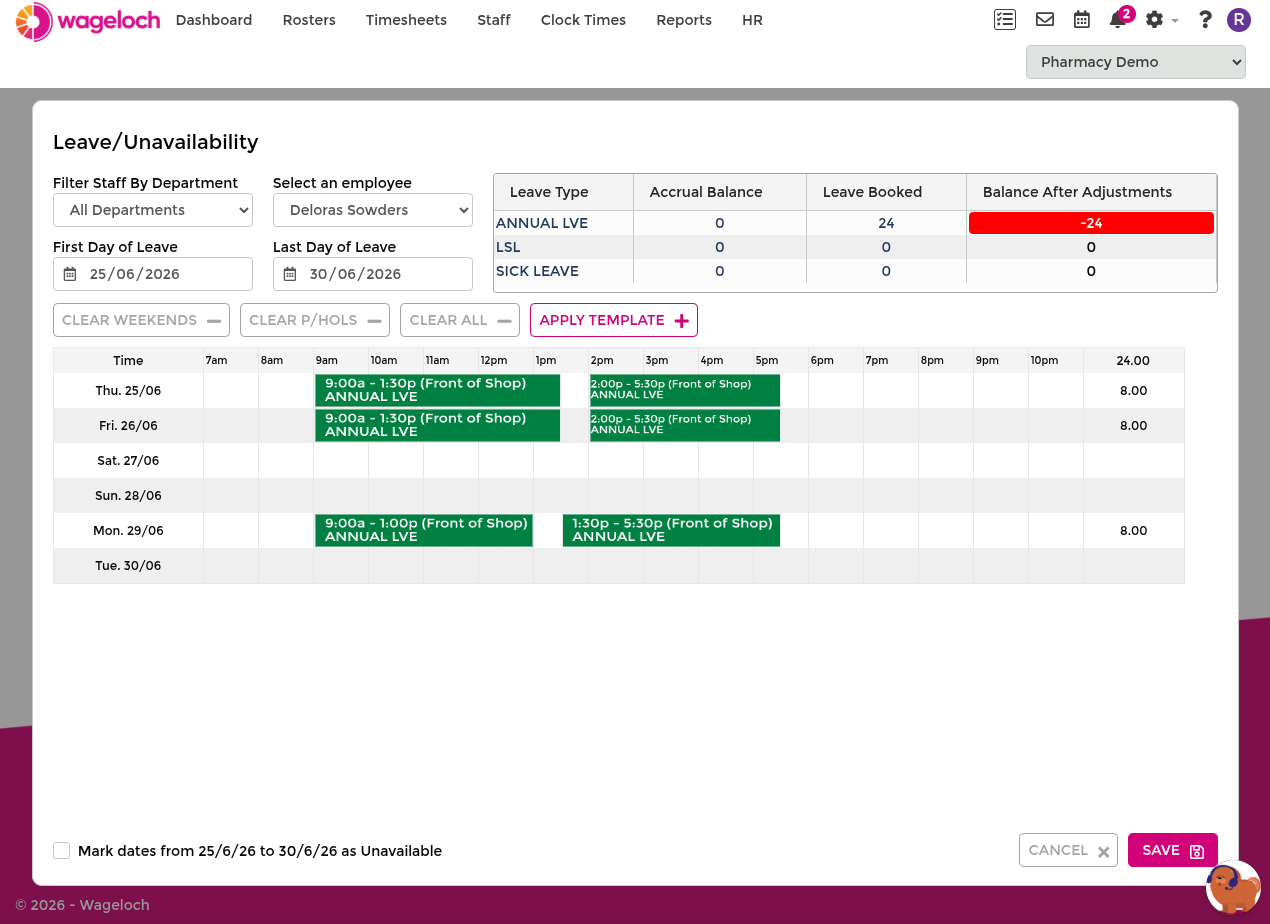Click the Sun. 28/06 row label
This screenshot has width=1270, height=924.
pos(128,496)
